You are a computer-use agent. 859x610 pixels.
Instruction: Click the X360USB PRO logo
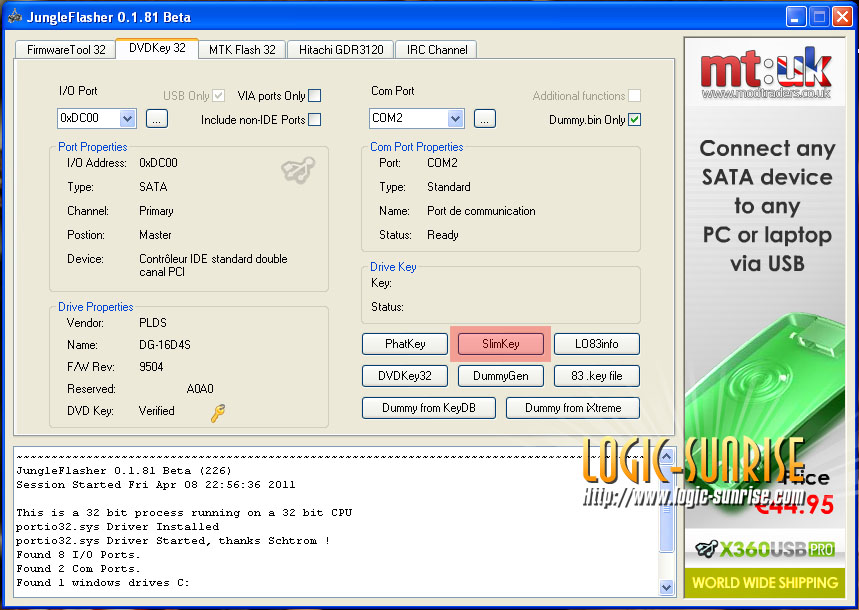click(765, 548)
